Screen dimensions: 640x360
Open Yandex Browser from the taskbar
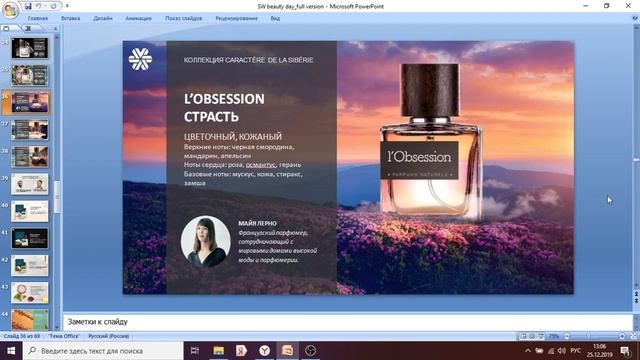[x=264, y=351]
